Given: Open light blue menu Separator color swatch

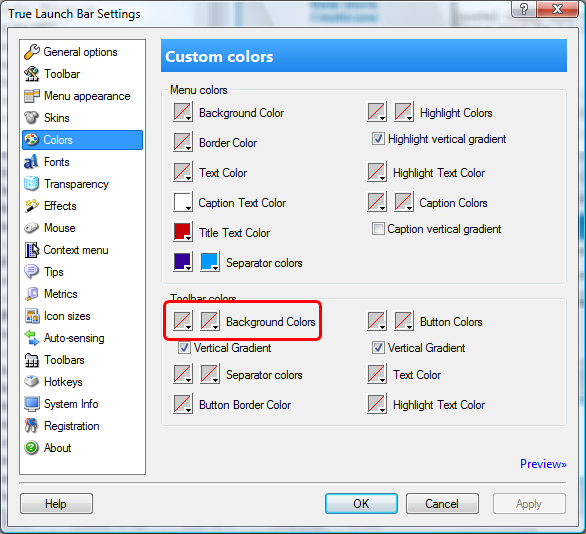Looking at the screenshot, I should pyautogui.click(x=210, y=262).
